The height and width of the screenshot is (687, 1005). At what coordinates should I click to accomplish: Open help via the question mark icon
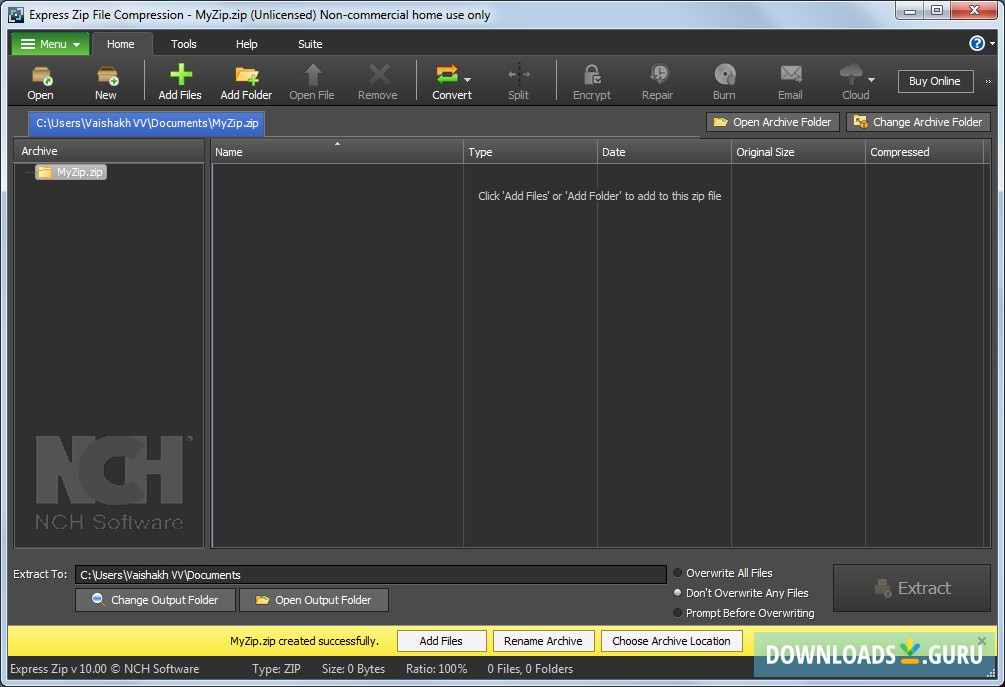977,43
